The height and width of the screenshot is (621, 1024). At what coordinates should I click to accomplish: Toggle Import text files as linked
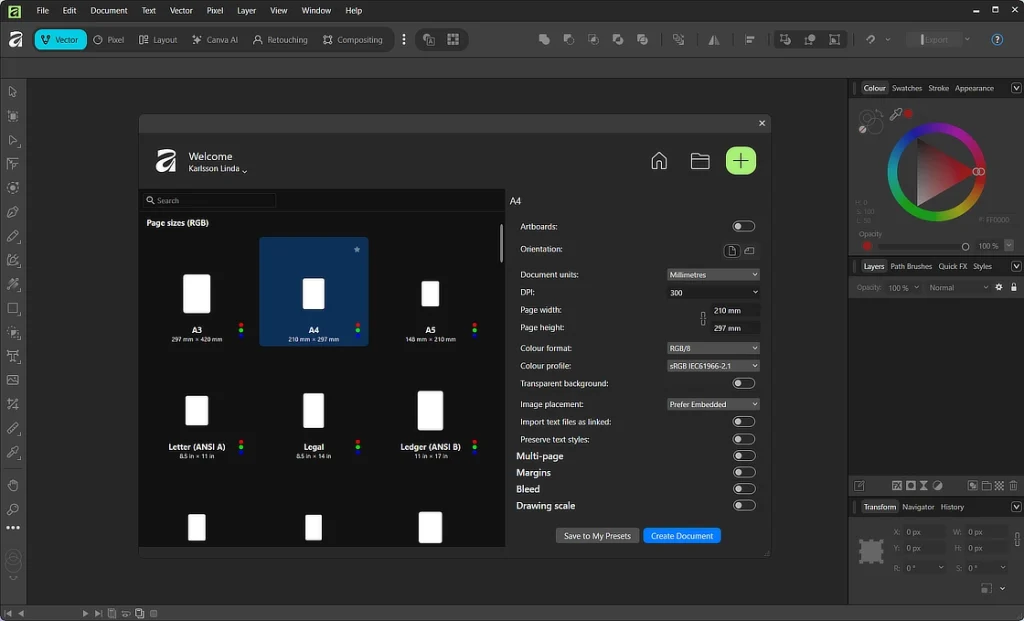[743, 422]
